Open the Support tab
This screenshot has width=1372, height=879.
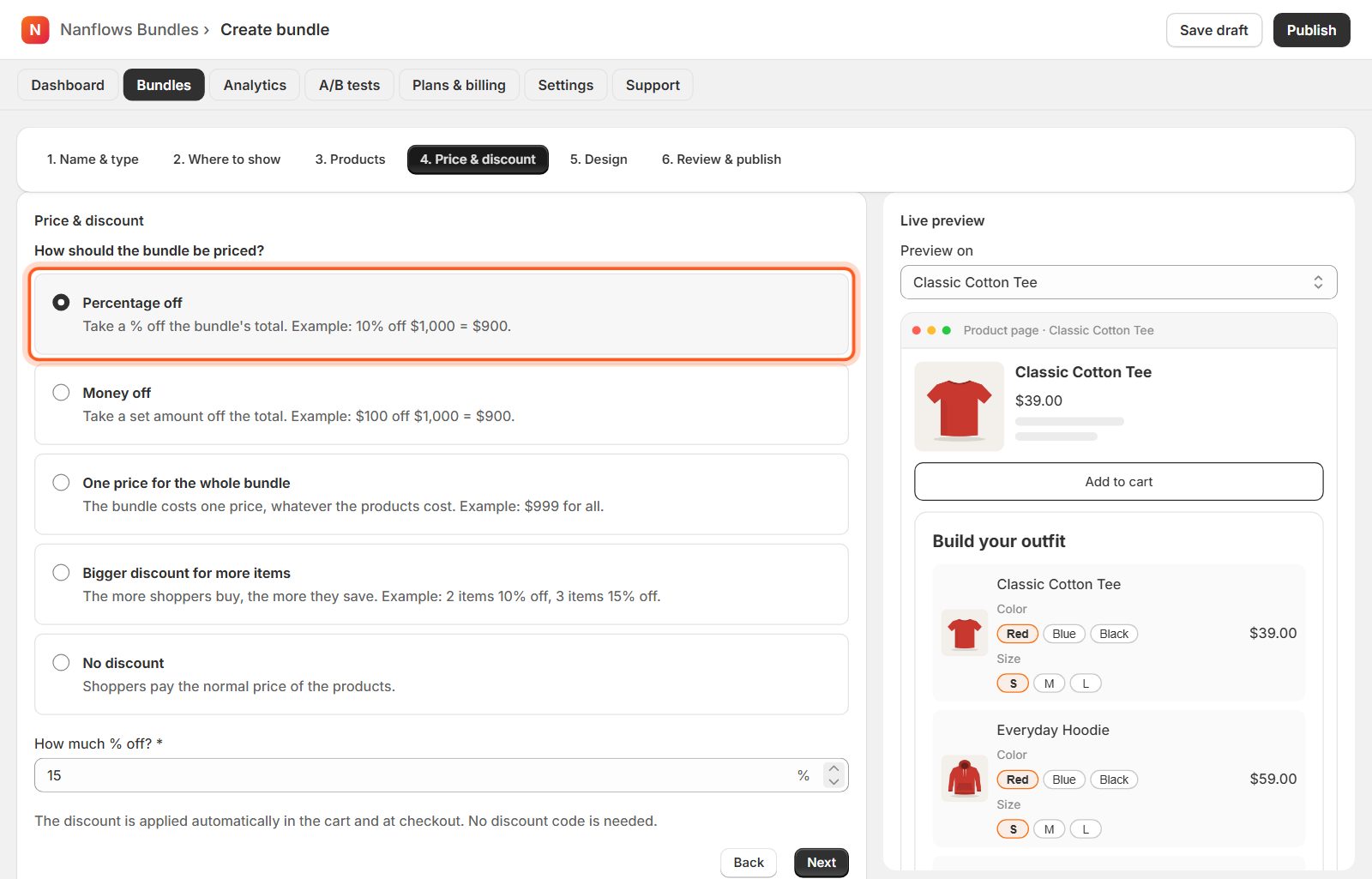653,85
